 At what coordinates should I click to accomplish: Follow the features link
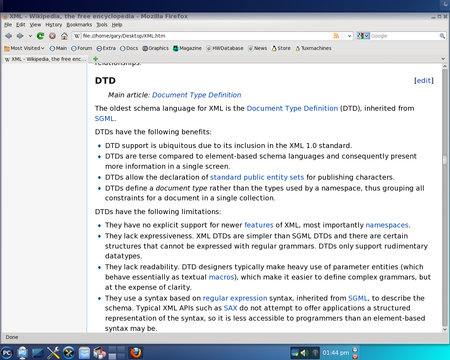tap(259, 225)
